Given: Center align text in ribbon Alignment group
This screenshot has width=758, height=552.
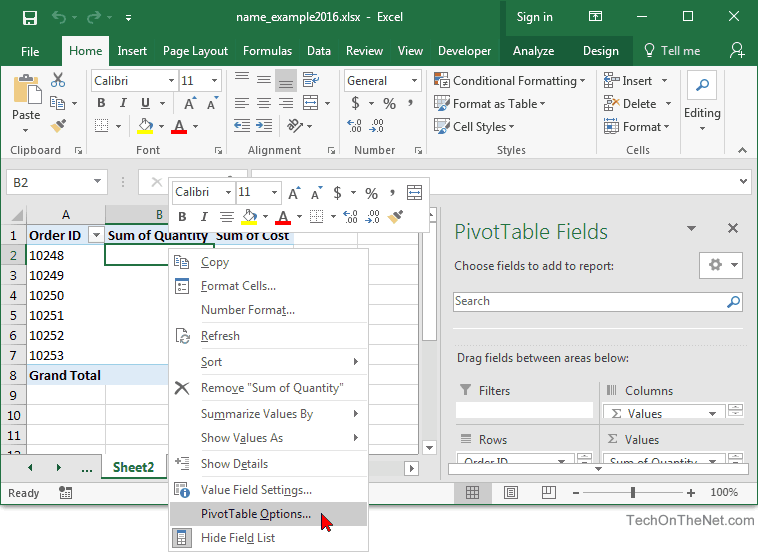Looking at the screenshot, I should 263,103.
